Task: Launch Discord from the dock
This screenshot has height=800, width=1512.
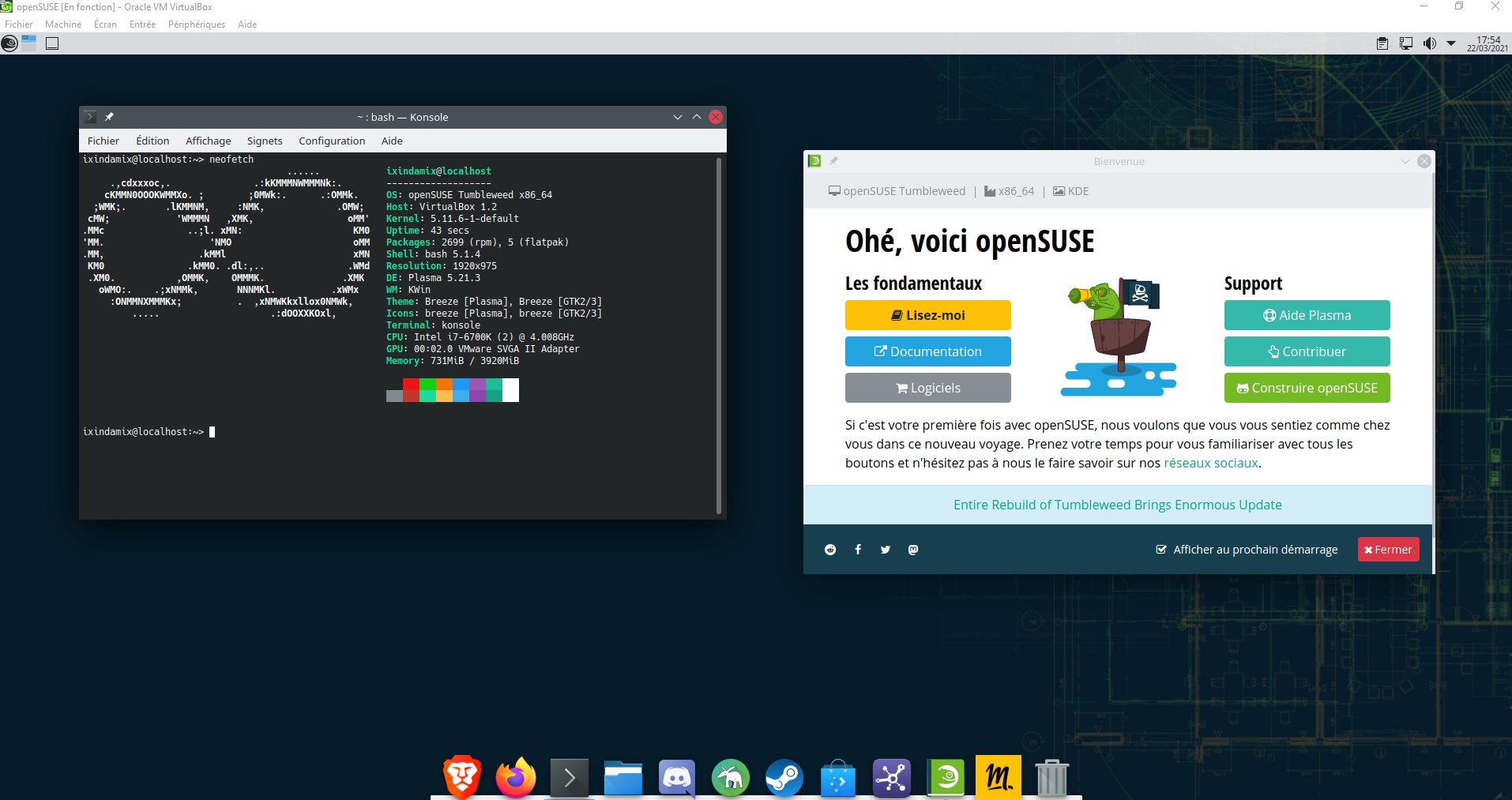Action: [x=677, y=779]
